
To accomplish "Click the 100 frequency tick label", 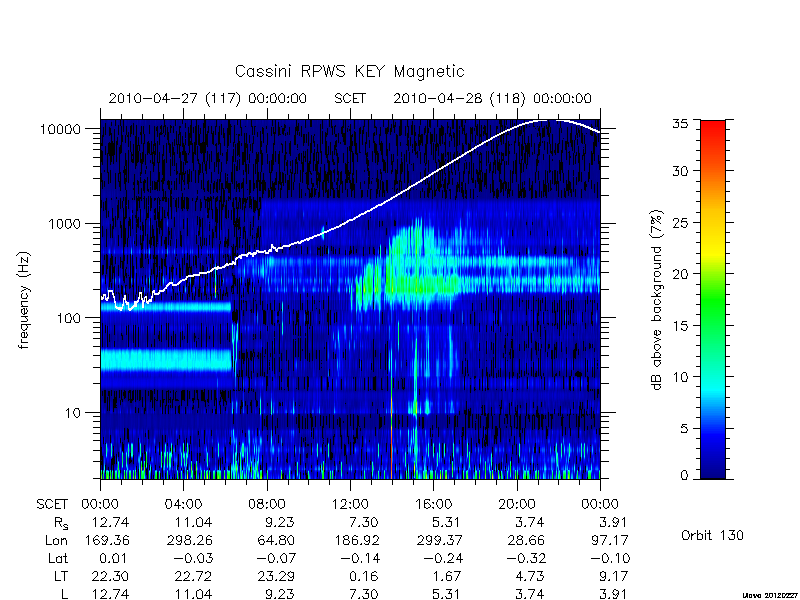I will pos(68,318).
